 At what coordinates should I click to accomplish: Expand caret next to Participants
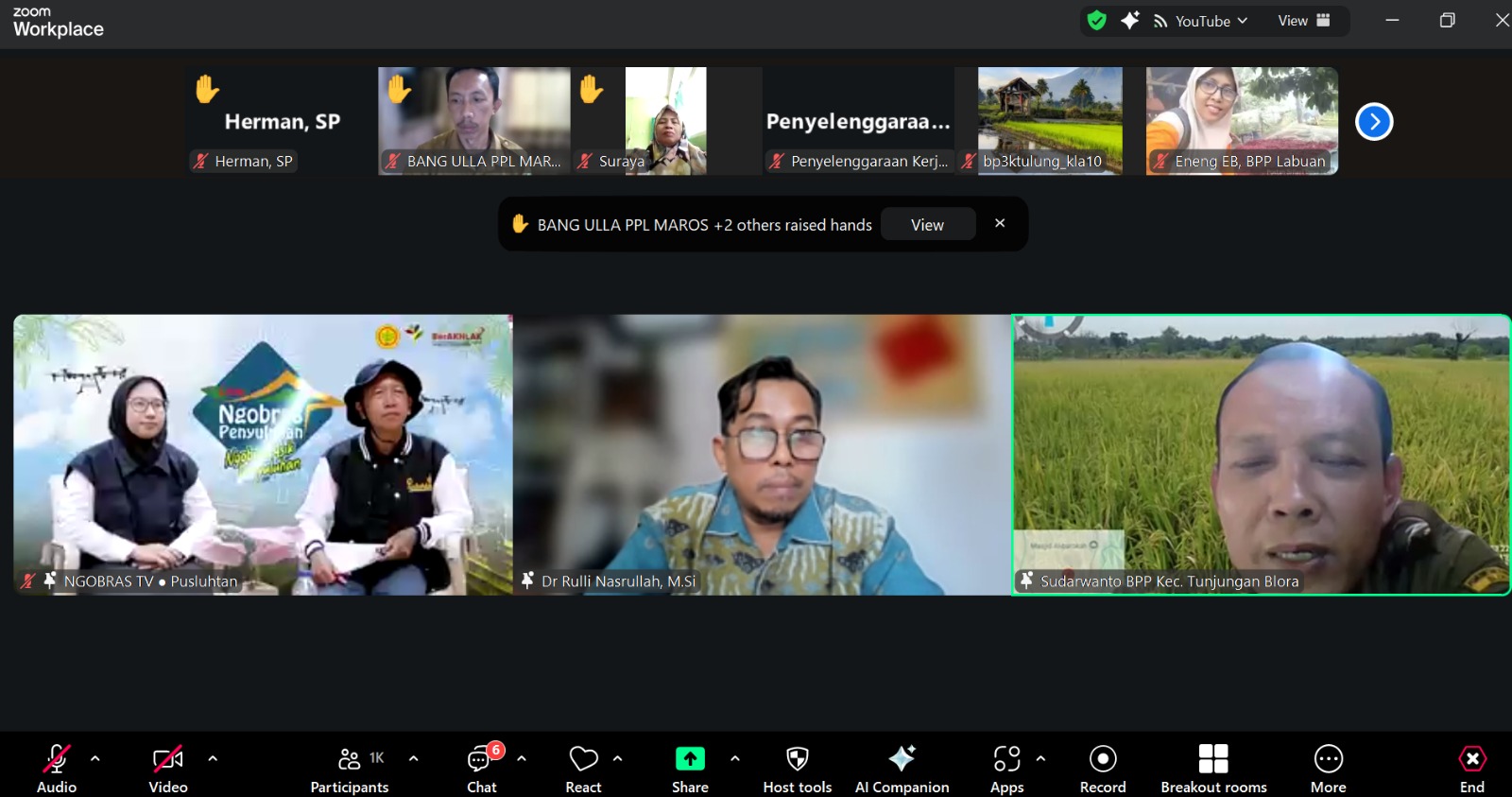413,758
